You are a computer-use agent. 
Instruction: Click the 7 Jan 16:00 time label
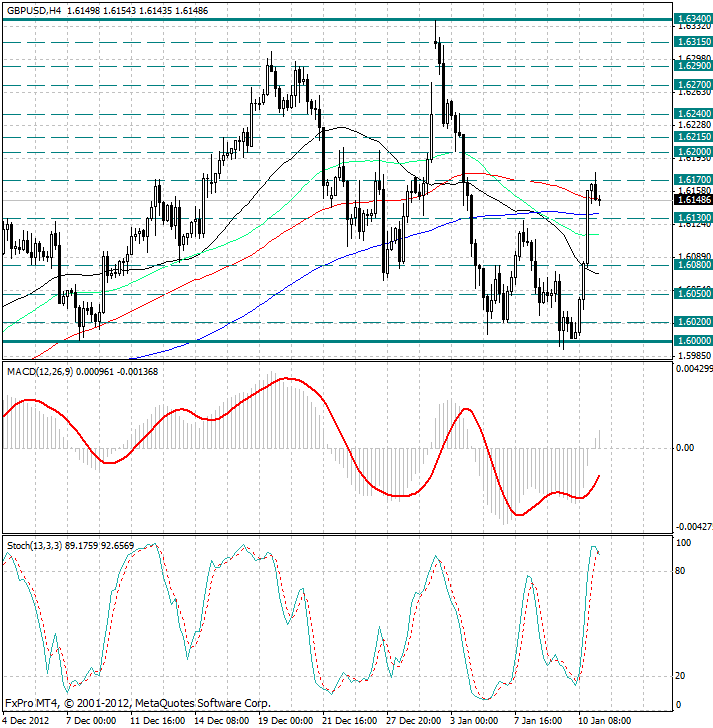(538, 721)
